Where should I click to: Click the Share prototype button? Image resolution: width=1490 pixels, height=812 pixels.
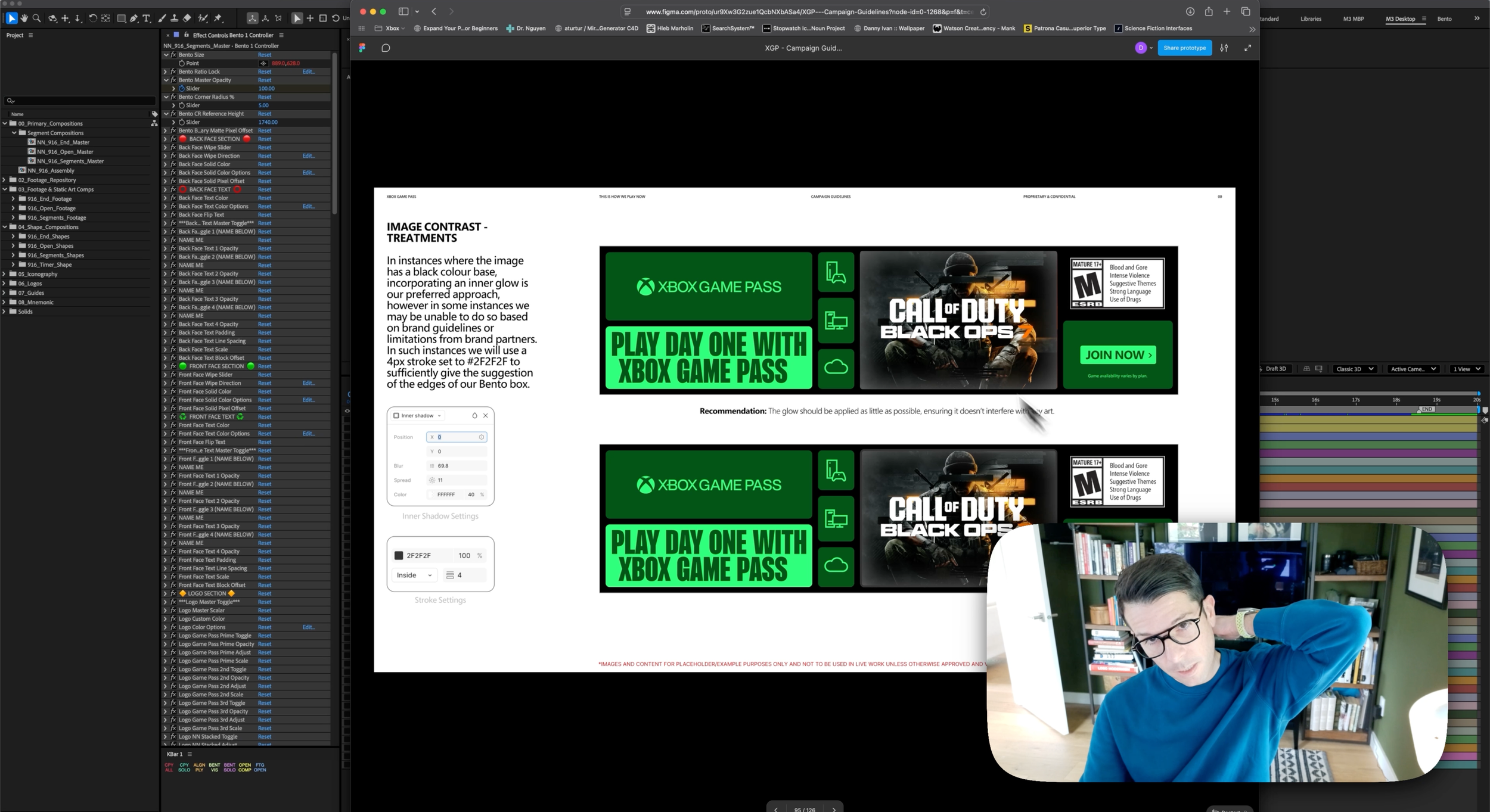[x=1184, y=48]
